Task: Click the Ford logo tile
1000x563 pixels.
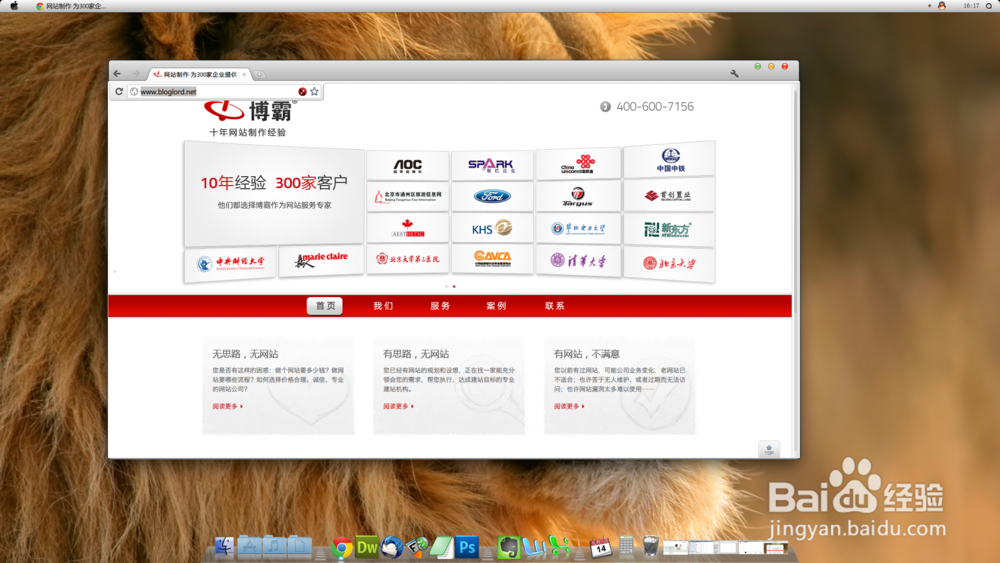Action: pos(492,196)
